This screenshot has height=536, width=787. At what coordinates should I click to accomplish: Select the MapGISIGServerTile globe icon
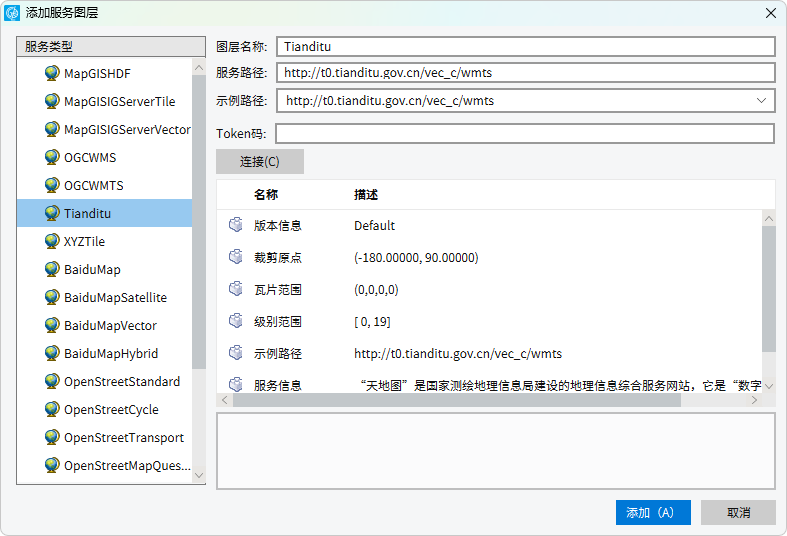pyautogui.click(x=52, y=101)
